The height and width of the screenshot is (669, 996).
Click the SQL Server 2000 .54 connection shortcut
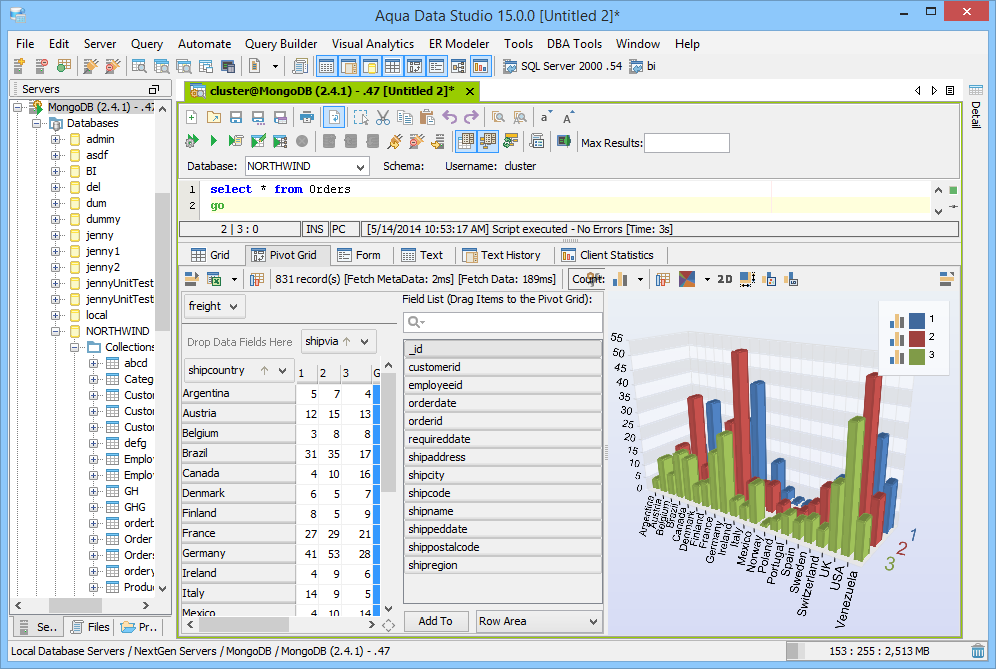click(x=563, y=66)
